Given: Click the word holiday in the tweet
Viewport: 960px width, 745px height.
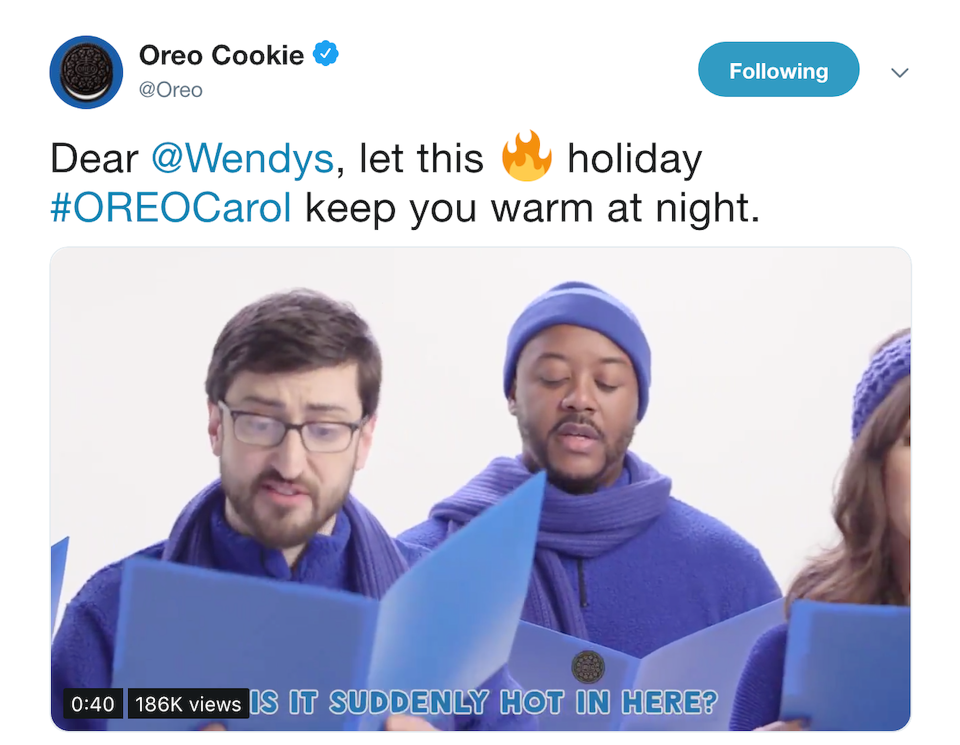Looking at the screenshot, I should click(x=634, y=159).
